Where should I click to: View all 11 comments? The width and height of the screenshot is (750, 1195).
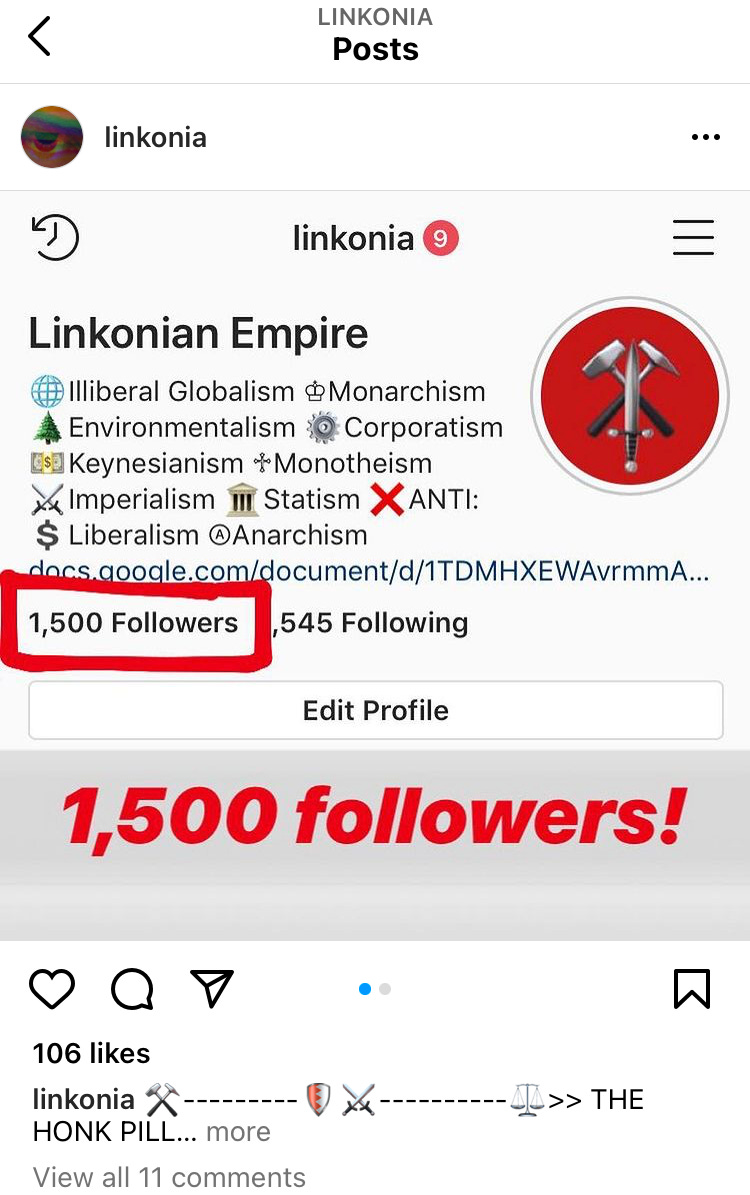[169, 1177]
